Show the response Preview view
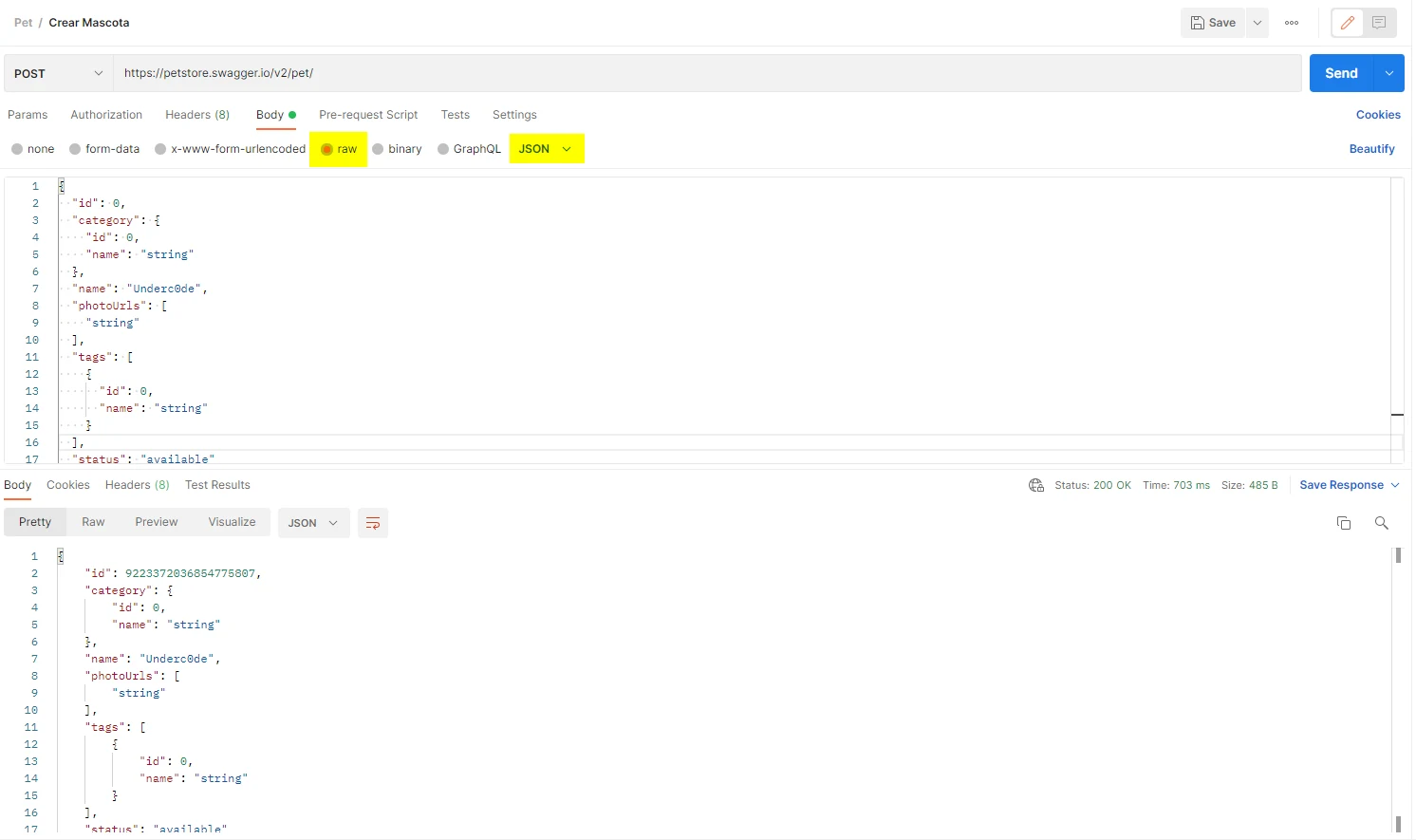This screenshot has height=840, width=1416. coord(157,522)
